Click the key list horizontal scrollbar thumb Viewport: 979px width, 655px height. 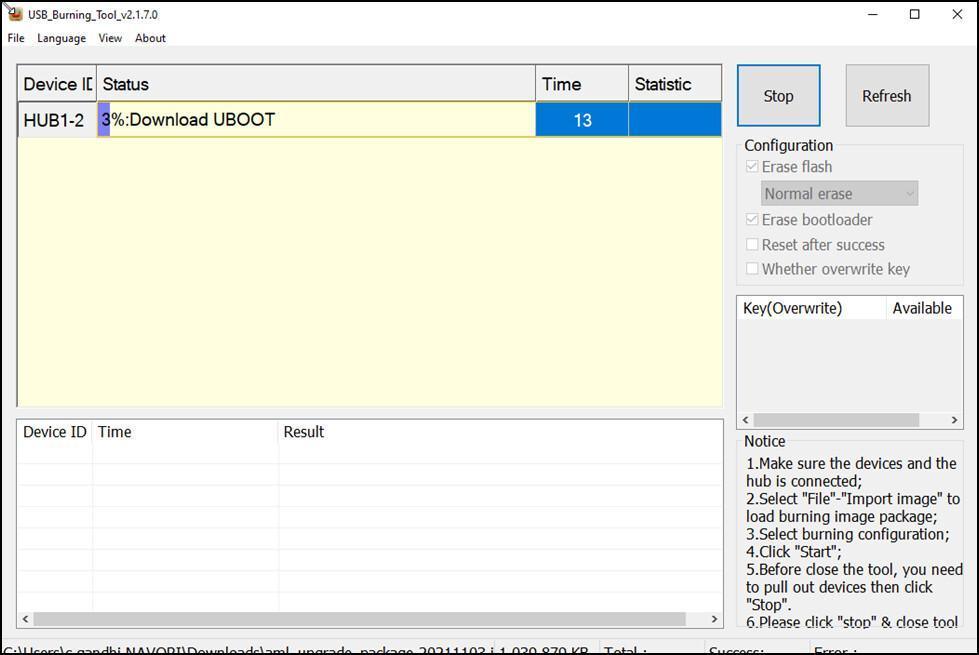(836, 420)
